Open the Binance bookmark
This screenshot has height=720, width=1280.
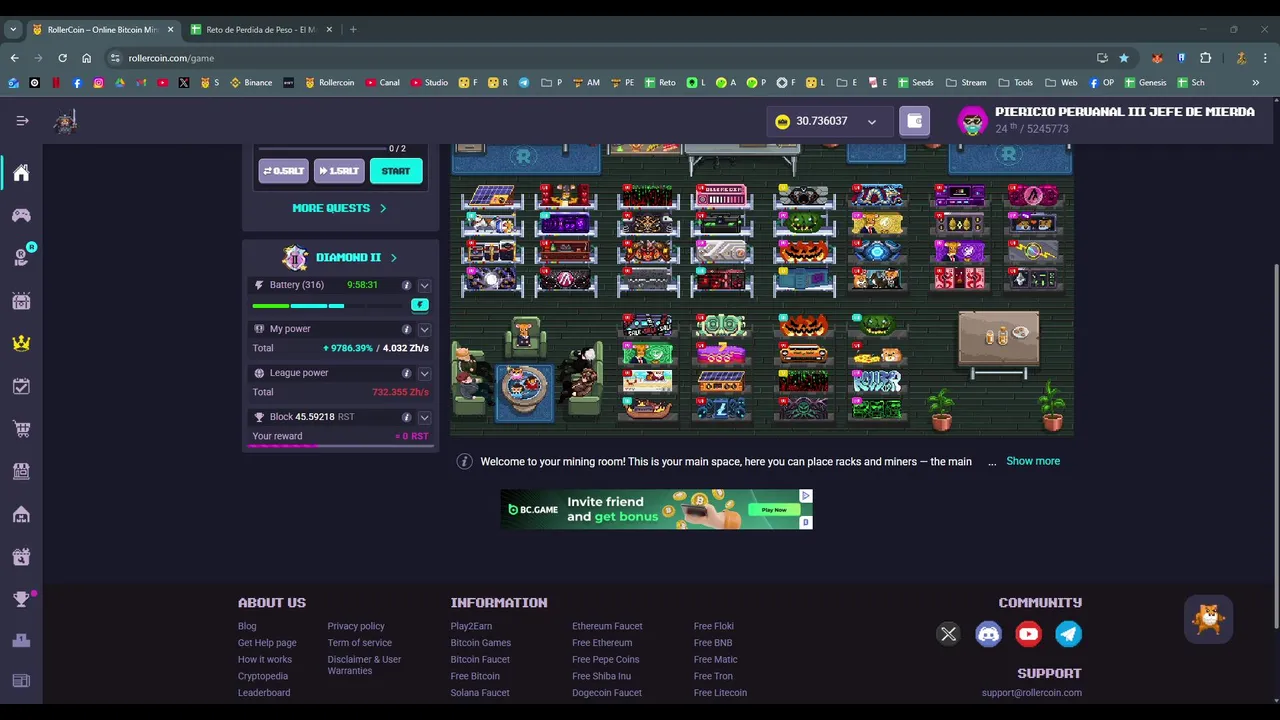(251, 83)
